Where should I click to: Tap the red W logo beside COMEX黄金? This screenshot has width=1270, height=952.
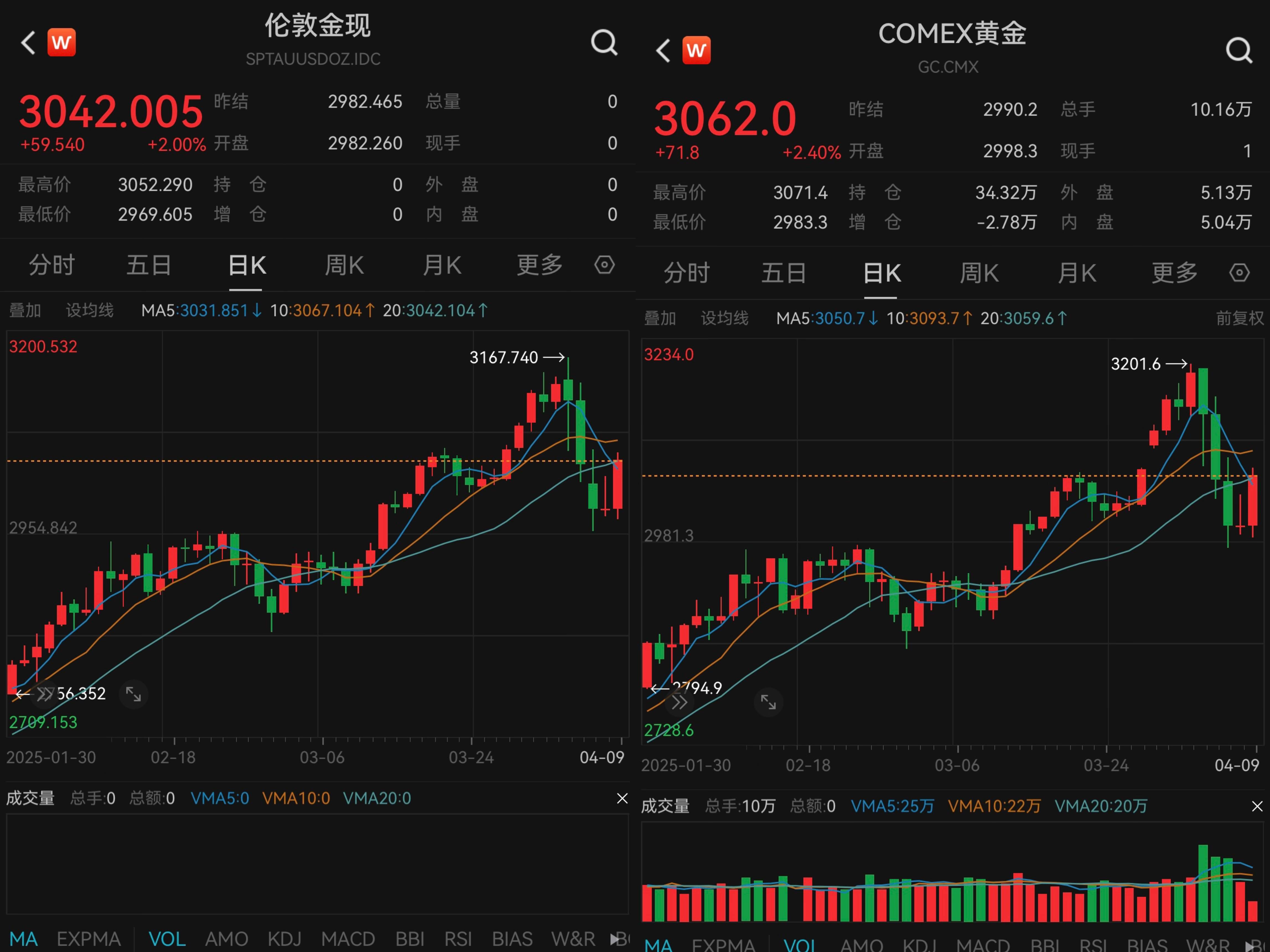click(696, 50)
